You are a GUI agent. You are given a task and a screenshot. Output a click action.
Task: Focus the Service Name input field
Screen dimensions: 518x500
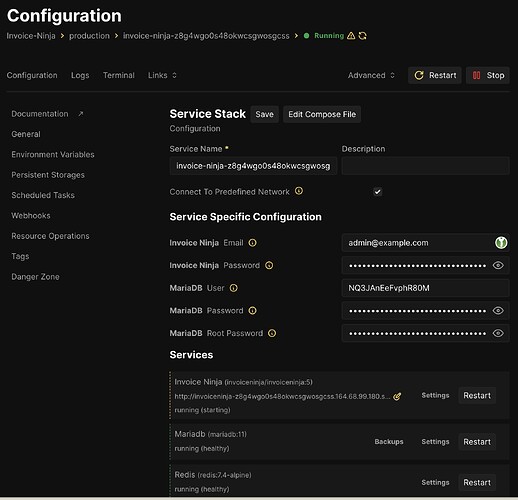[x=253, y=166]
